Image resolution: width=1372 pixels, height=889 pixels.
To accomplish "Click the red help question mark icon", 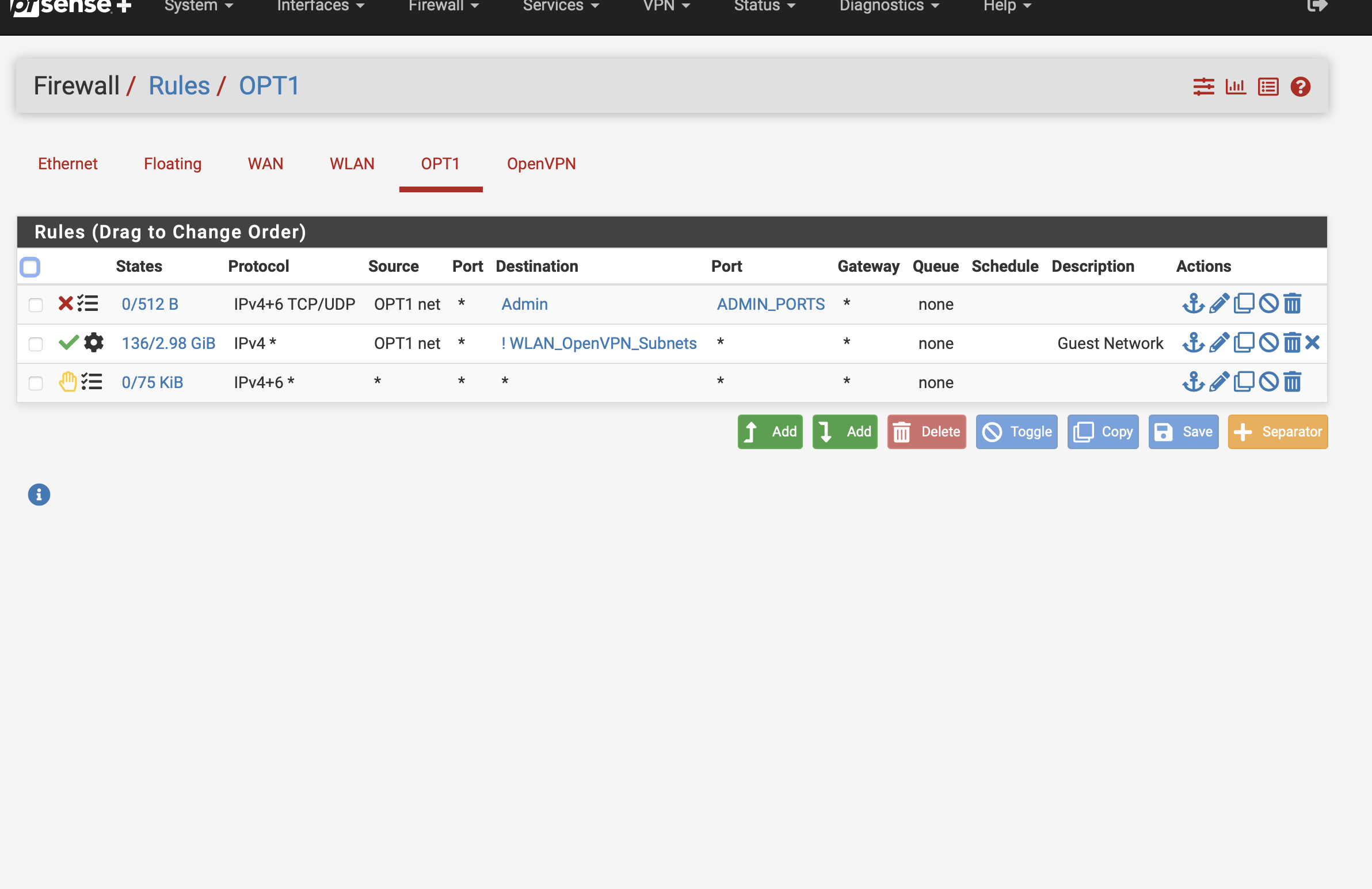I will pyautogui.click(x=1300, y=87).
